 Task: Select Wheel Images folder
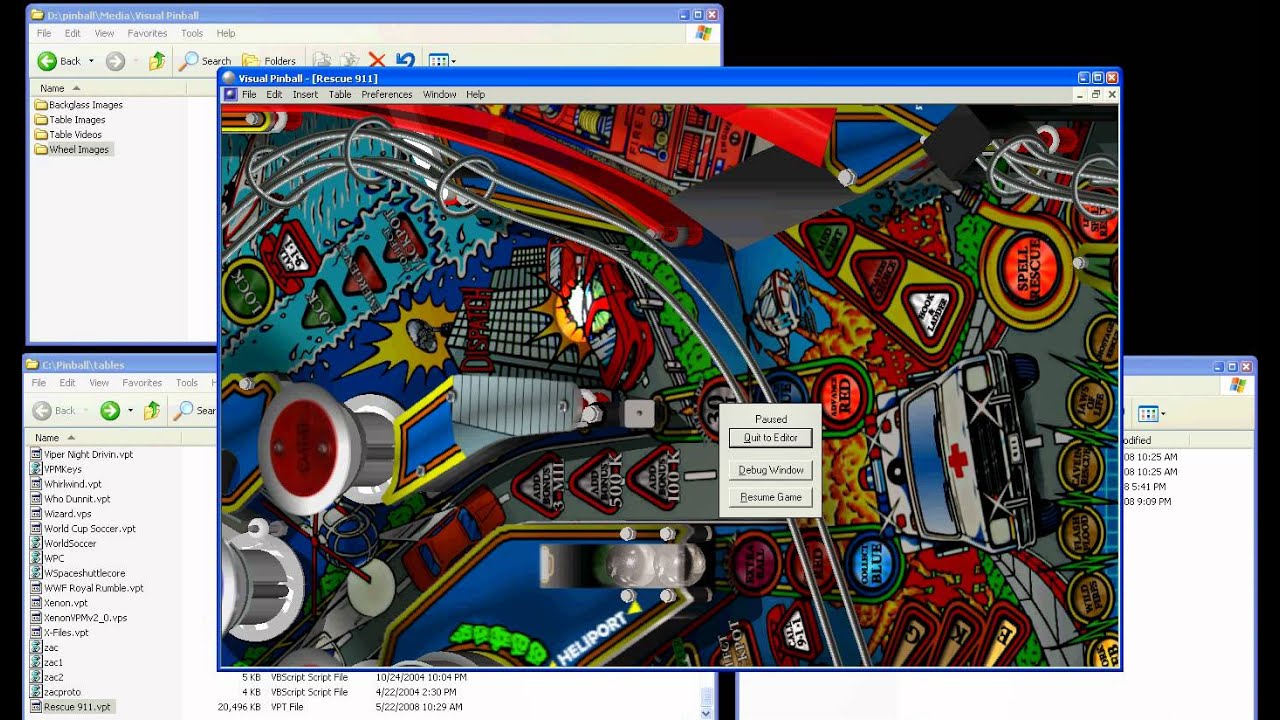72,150
